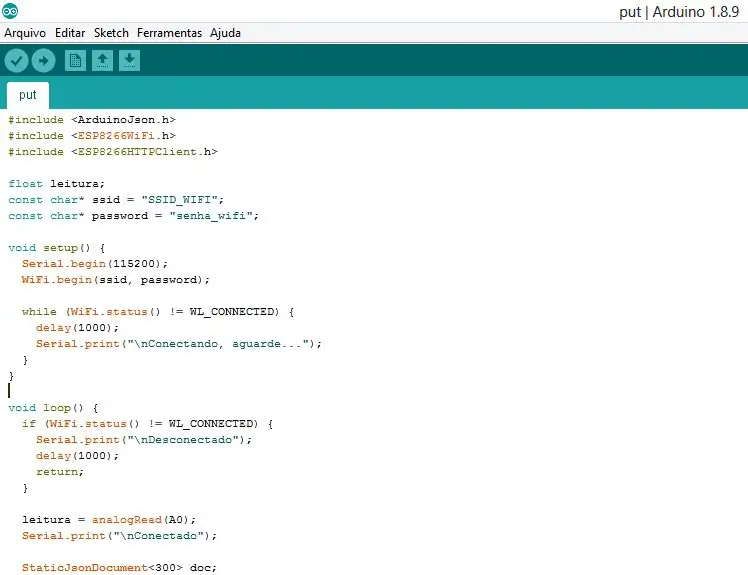Image resolution: width=748 pixels, height=575 pixels.
Task: Click the "\nDesconectado" print line
Action: click(144, 440)
